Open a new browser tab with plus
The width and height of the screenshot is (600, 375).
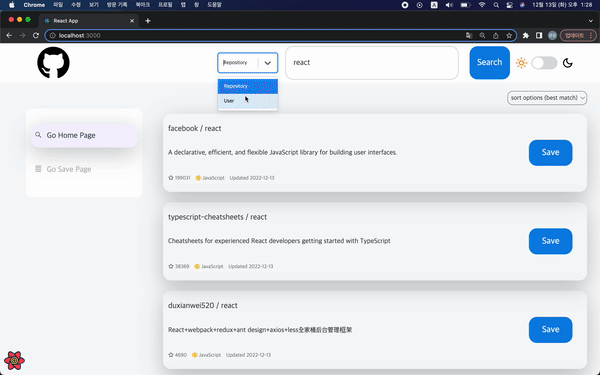point(148,21)
